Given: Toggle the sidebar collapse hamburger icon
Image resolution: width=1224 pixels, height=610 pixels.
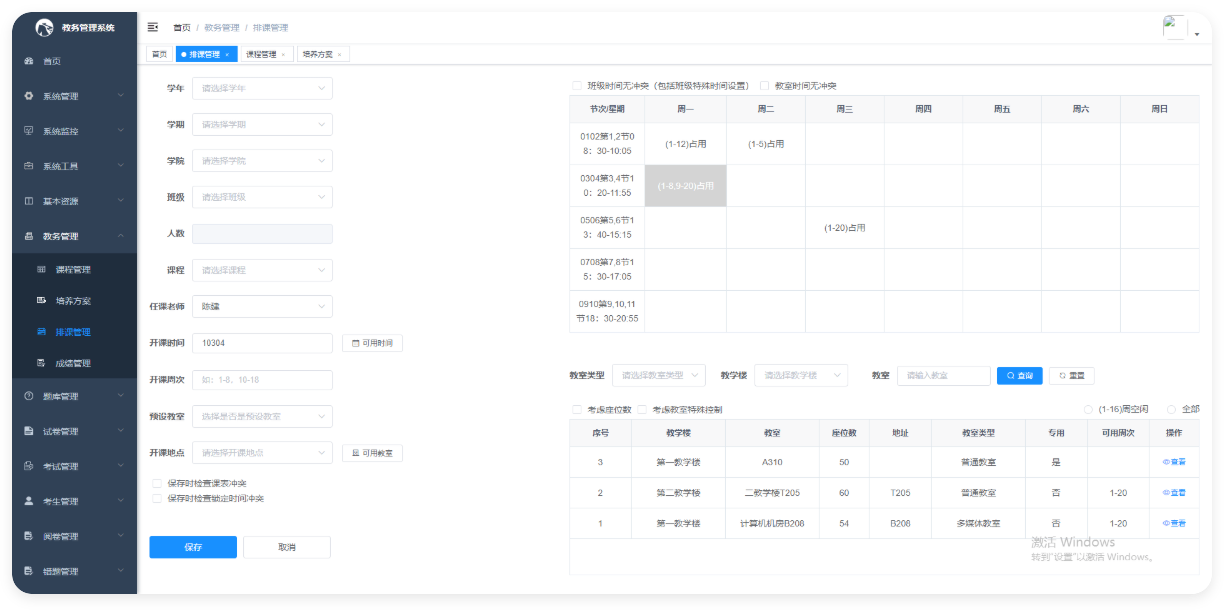Looking at the screenshot, I should click(153, 27).
